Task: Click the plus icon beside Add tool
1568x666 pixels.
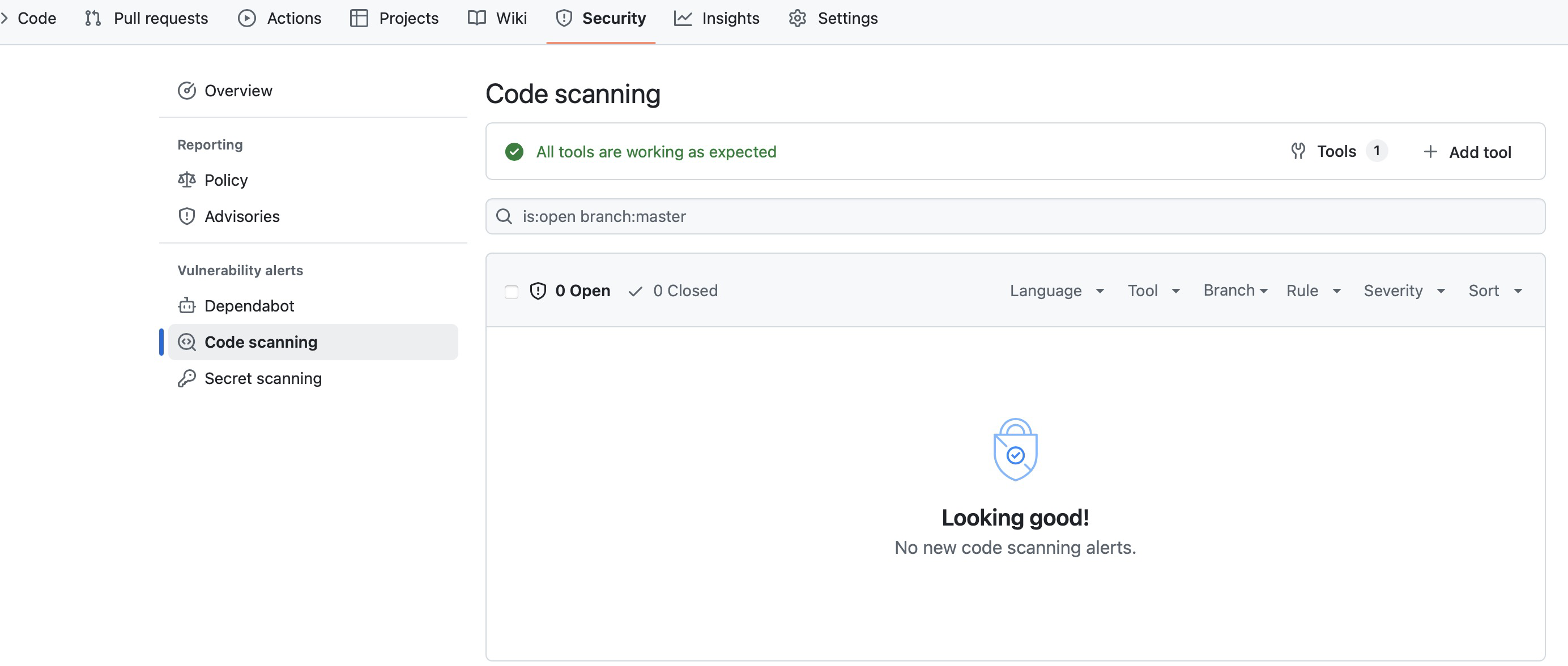Action: [1430, 152]
